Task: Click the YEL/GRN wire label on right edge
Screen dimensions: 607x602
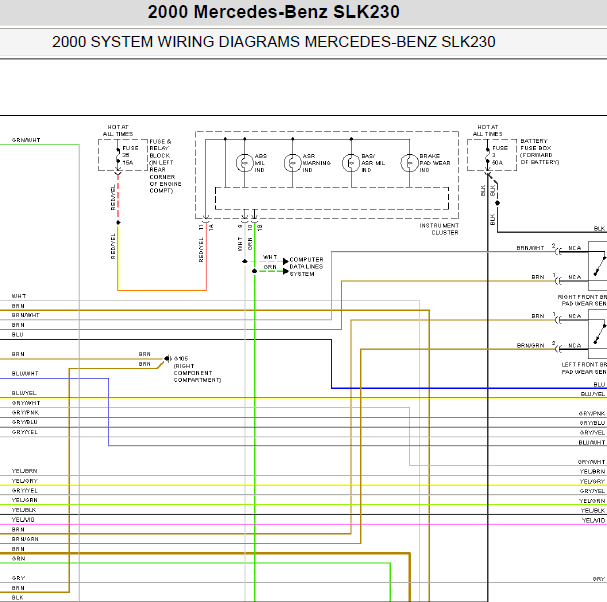Action: [592, 501]
